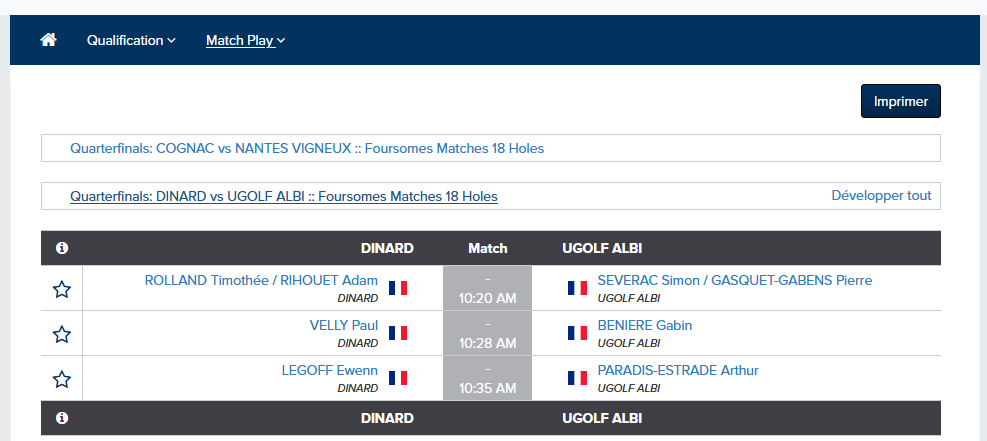Click the French flag next to BENIERE Gabin
The width and height of the screenshot is (987, 441).
[577, 333]
